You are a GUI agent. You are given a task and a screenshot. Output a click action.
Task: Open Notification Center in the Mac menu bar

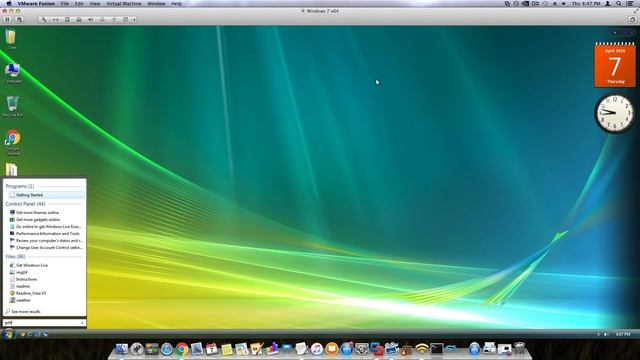(630, 4)
